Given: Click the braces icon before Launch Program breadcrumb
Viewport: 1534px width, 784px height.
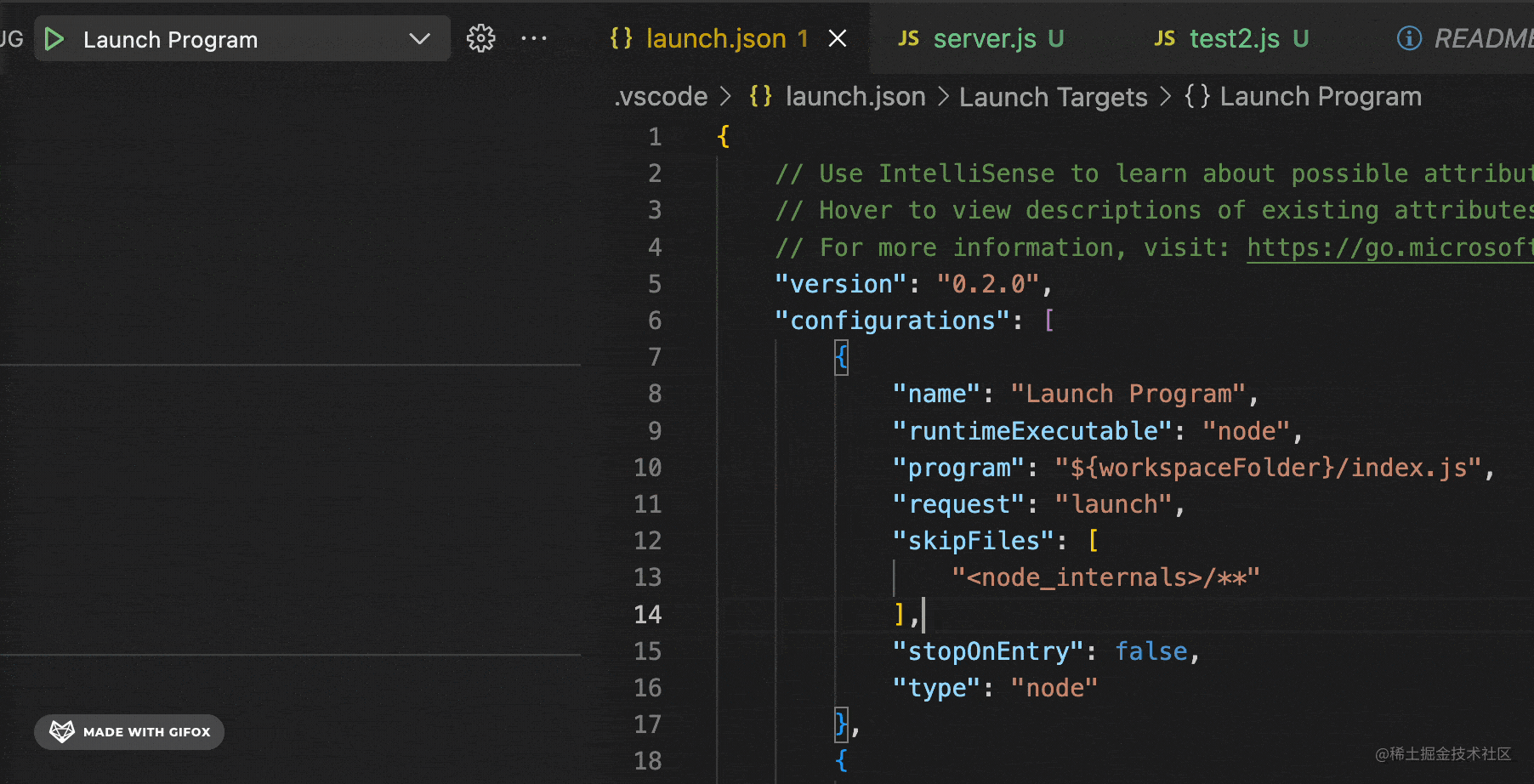Looking at the screenshot, I should coord(1197,96).
